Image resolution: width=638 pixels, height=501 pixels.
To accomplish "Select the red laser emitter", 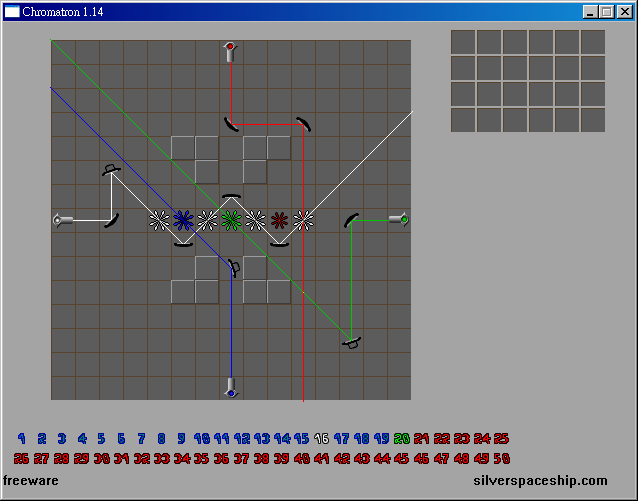I will click(x=230, y=52).
